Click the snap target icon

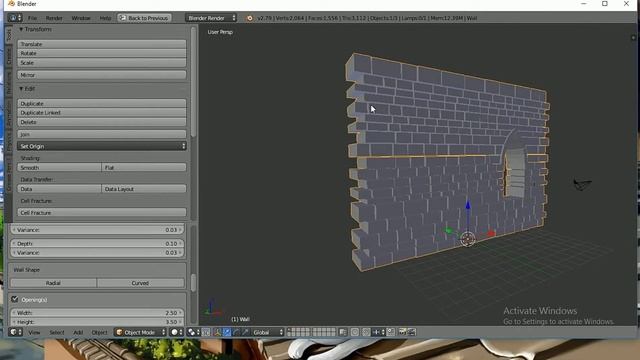(391, 332)
